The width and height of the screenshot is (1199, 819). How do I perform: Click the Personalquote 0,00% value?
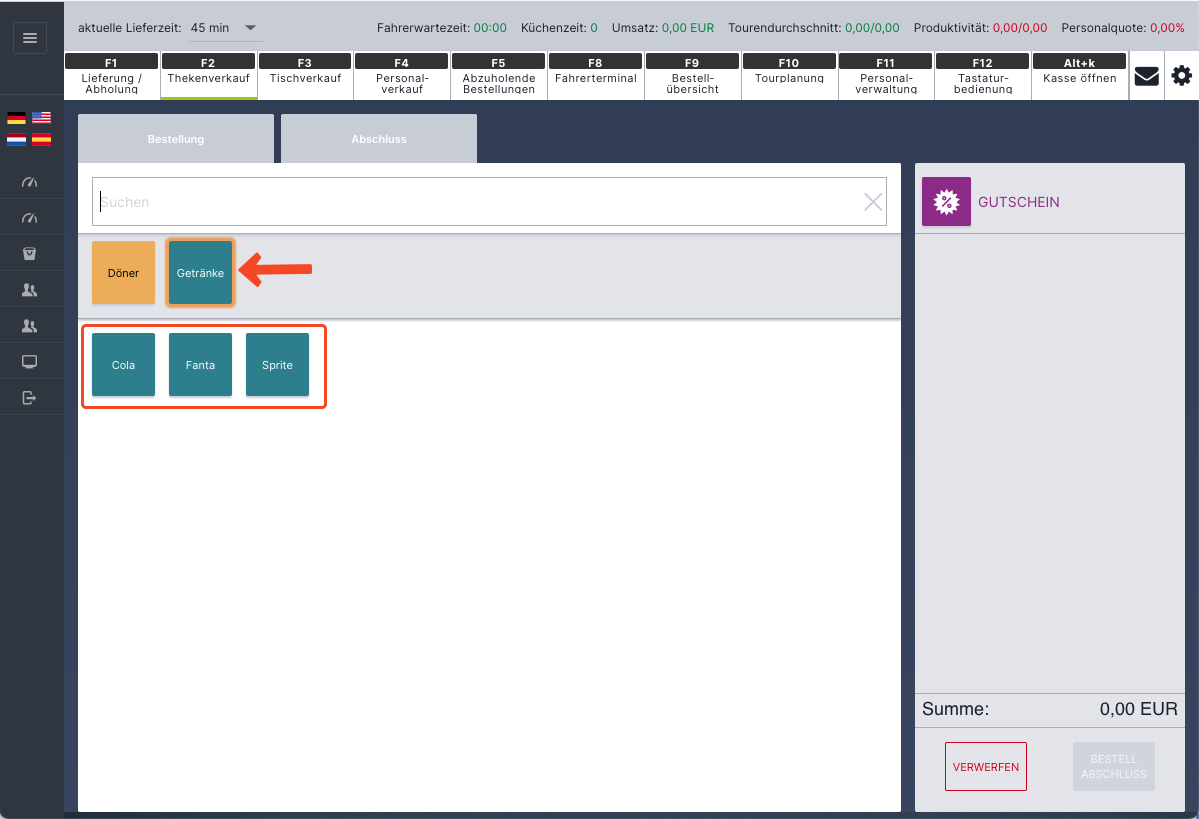pyautogui.click(x=1168, y=28)
